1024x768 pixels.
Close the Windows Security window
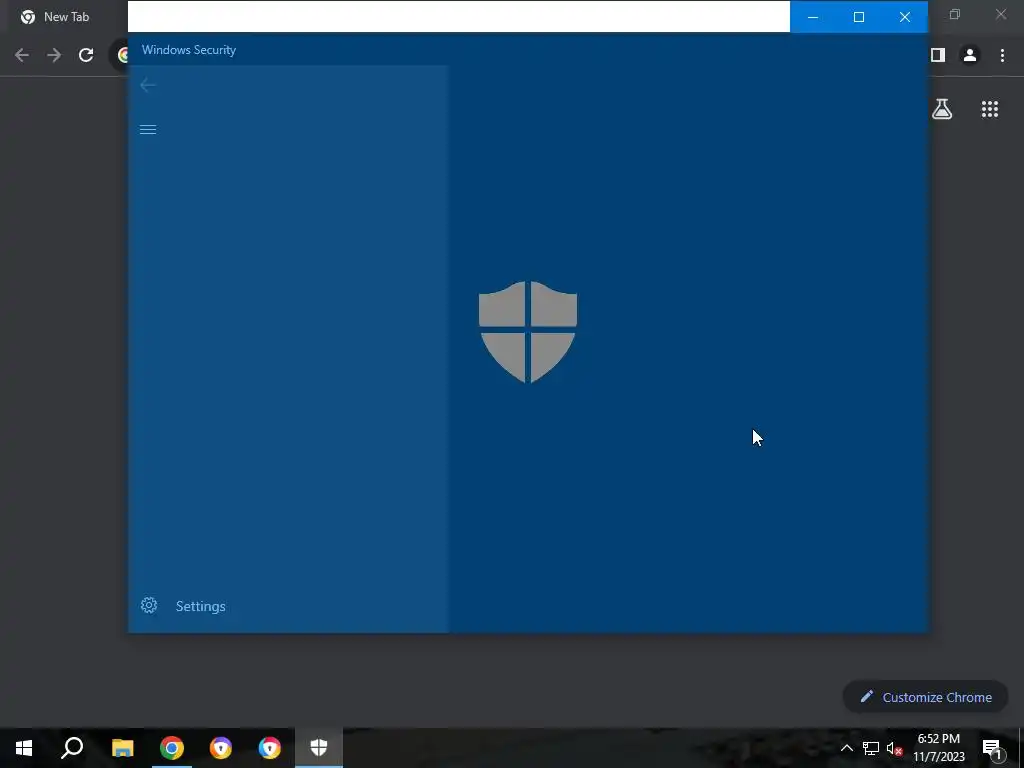[x=904, y=17]
